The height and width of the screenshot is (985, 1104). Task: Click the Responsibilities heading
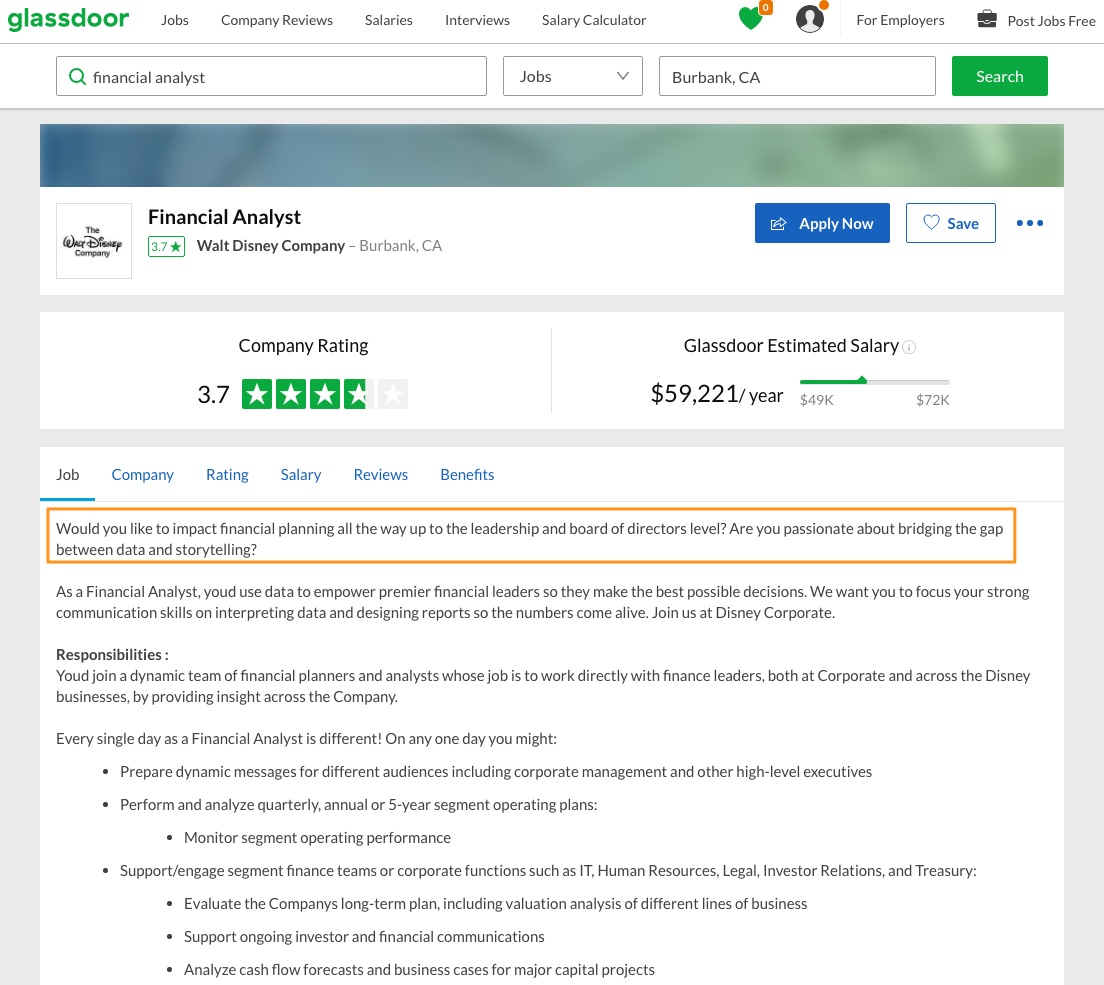pyautogui.click(x=112, y=655)
